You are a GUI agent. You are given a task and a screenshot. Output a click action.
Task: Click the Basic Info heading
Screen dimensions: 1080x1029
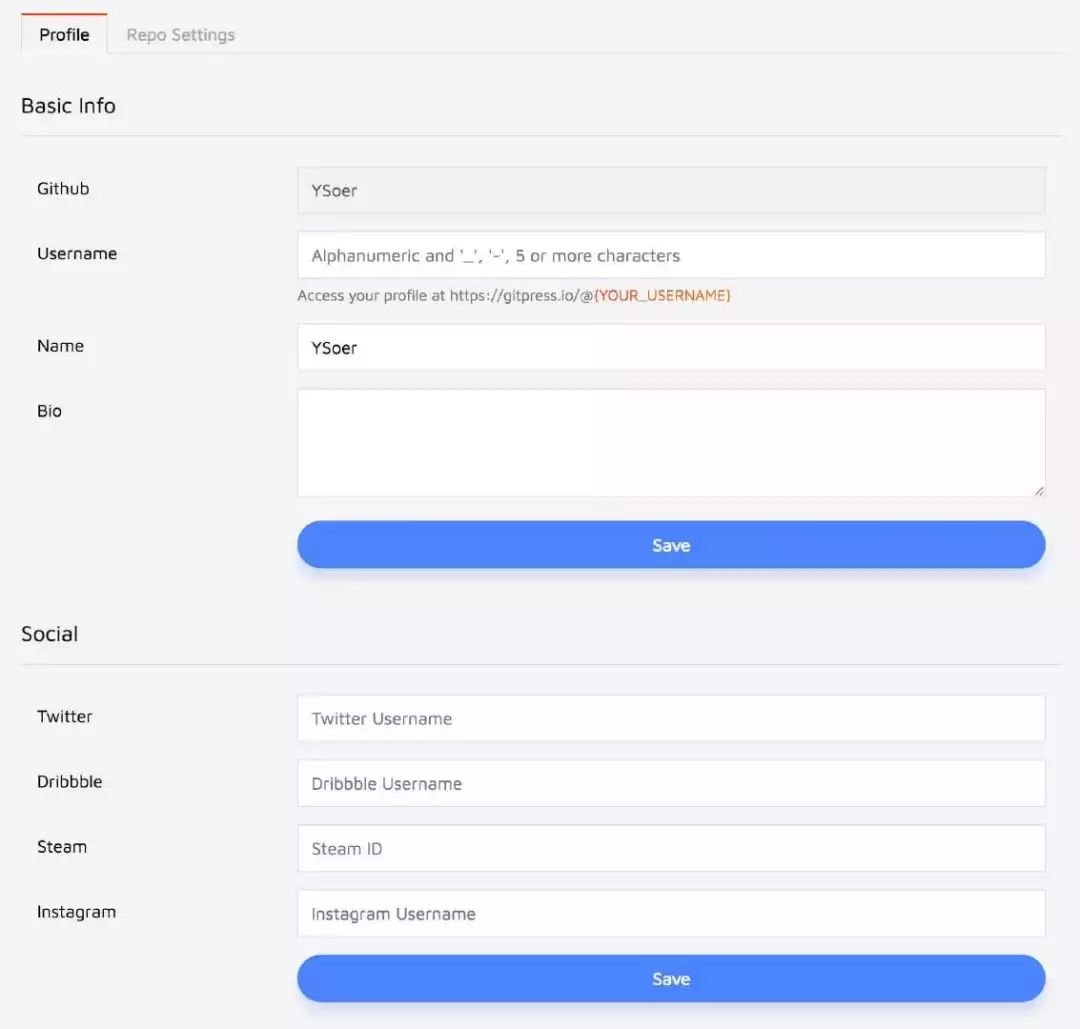68,105
